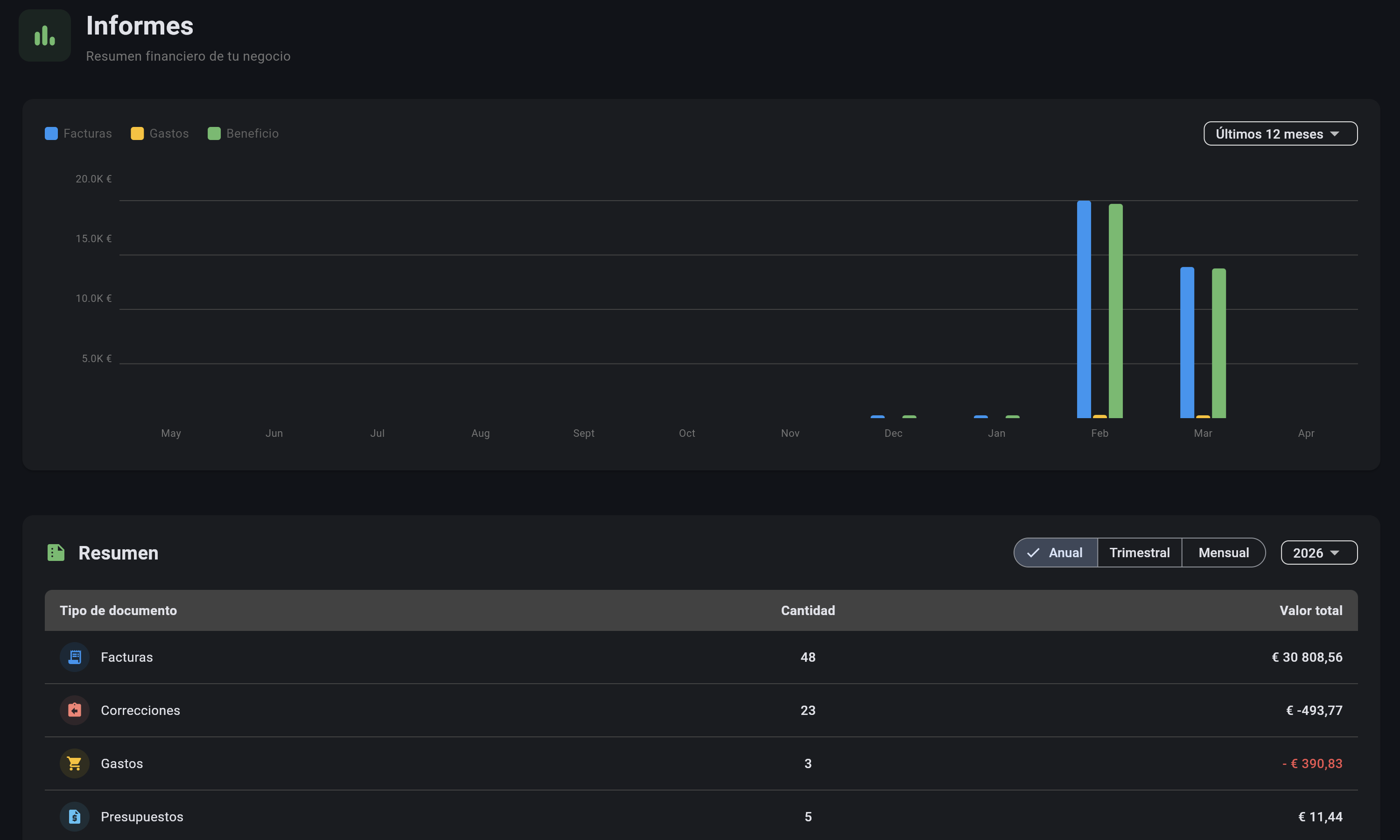Image resolution: width=1400 pixels, height=840 pixels.
Task: Switch to the Trimestral view
Action: click(1139, 553)
